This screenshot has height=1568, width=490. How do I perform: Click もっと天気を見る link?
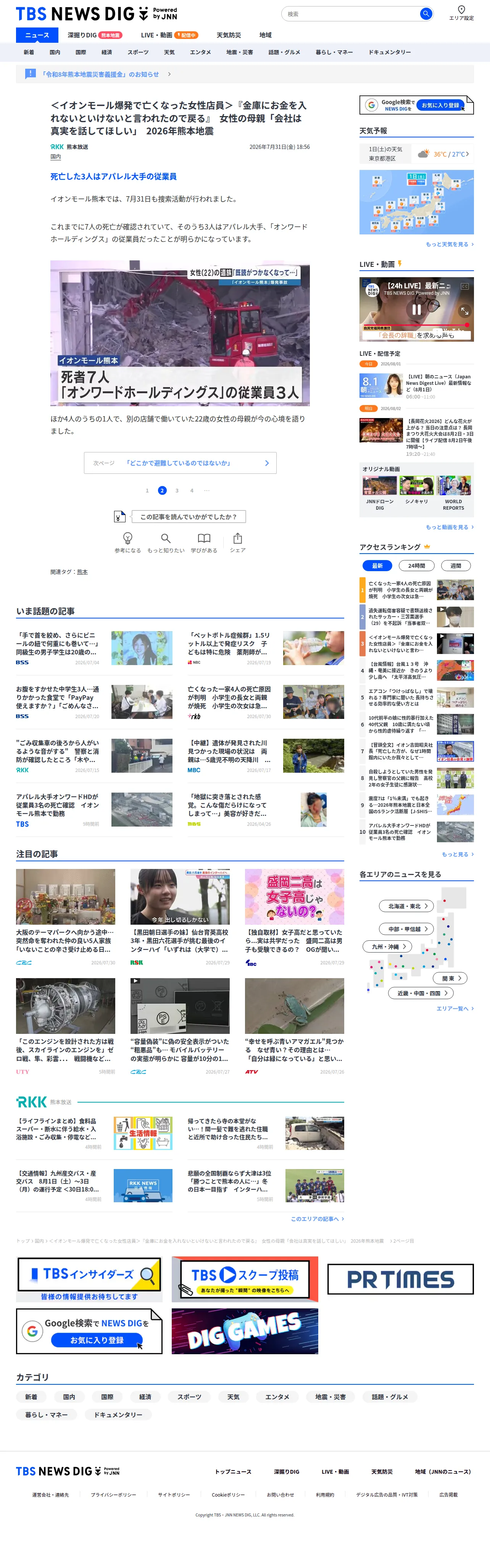coord(449,244)
